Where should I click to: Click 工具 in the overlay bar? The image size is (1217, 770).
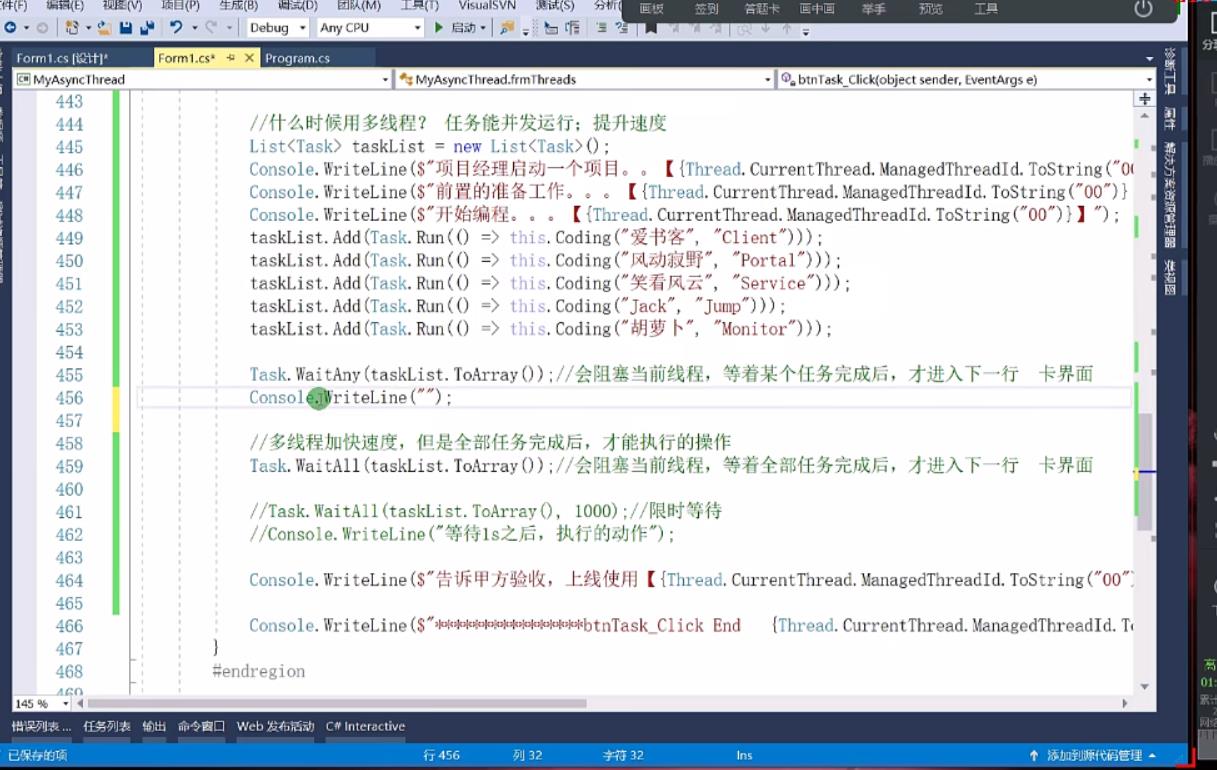[985, 9]
